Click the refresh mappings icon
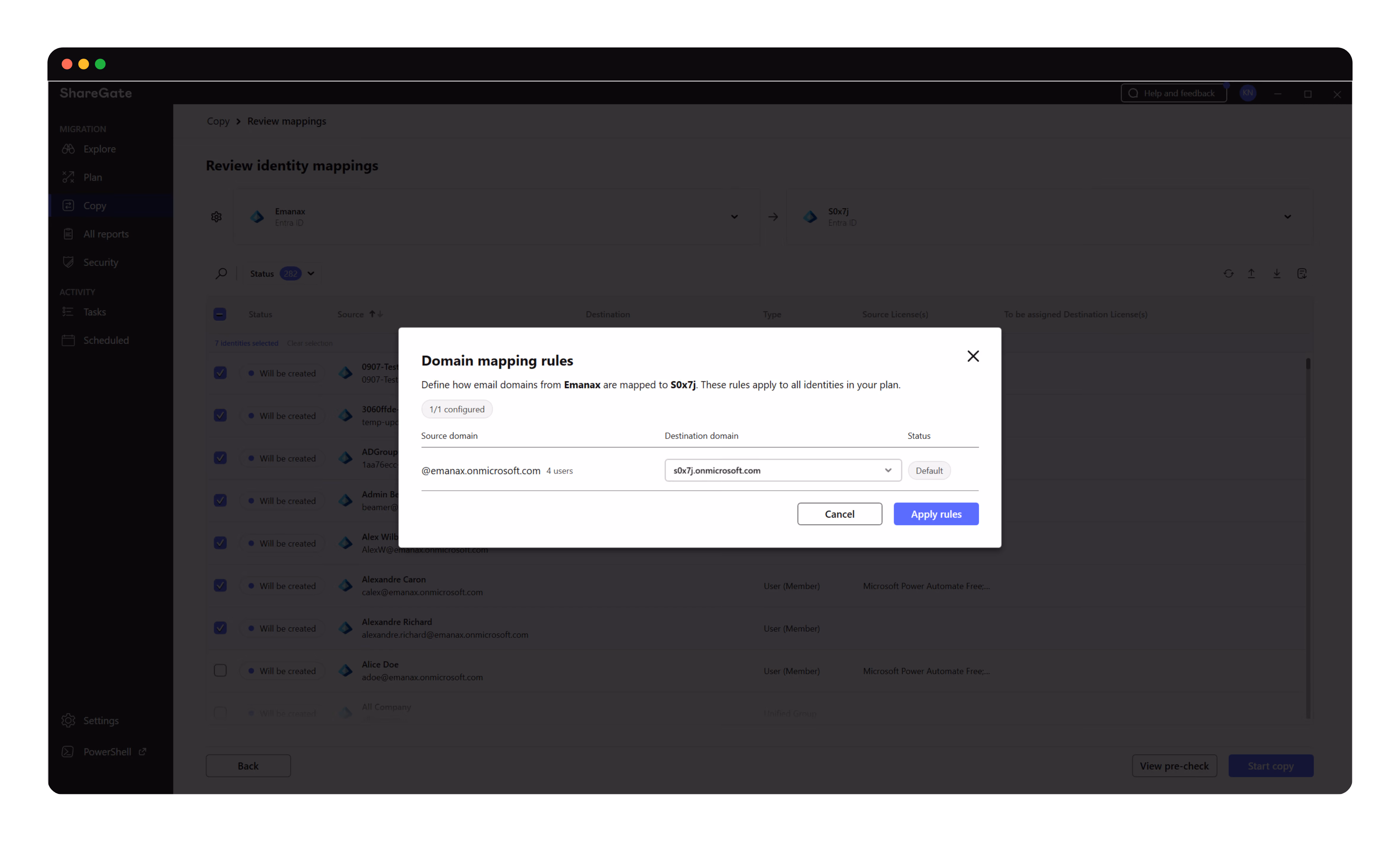1400x842 pixels. pyautogui.click(x=1228, y=273)
